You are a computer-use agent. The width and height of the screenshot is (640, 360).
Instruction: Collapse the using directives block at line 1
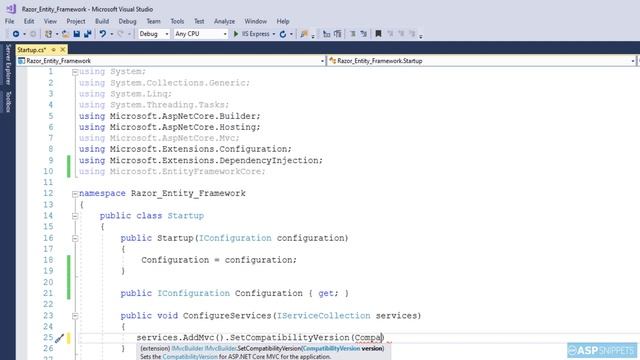coord(75,72)
